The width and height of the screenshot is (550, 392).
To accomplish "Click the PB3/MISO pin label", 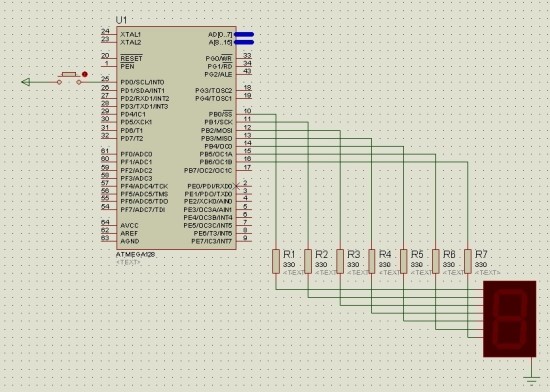I will (216, 138).
